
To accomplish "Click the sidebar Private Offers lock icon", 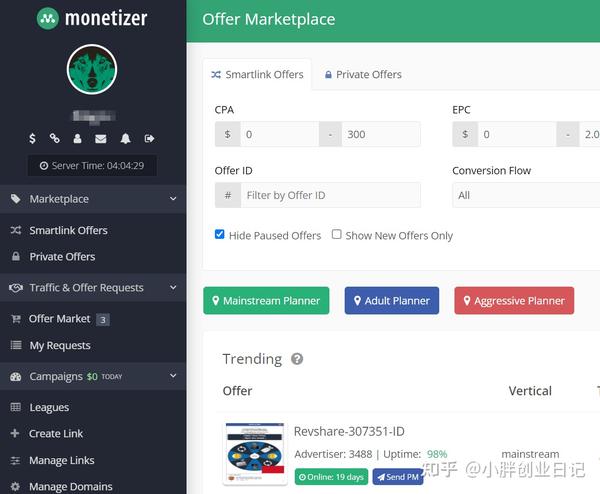I will point(16,256).
